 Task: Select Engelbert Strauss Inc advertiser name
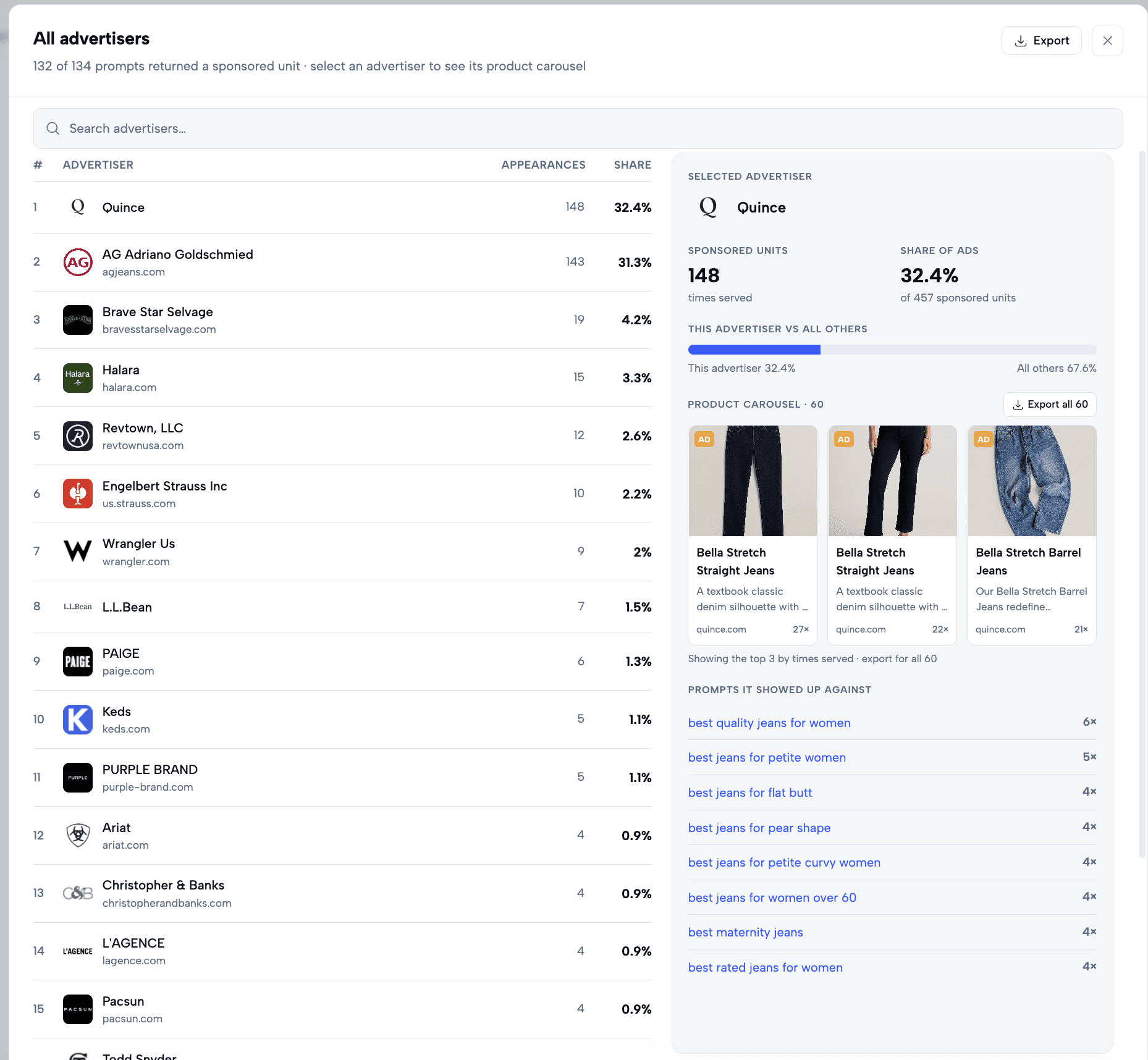coord(165,486)
